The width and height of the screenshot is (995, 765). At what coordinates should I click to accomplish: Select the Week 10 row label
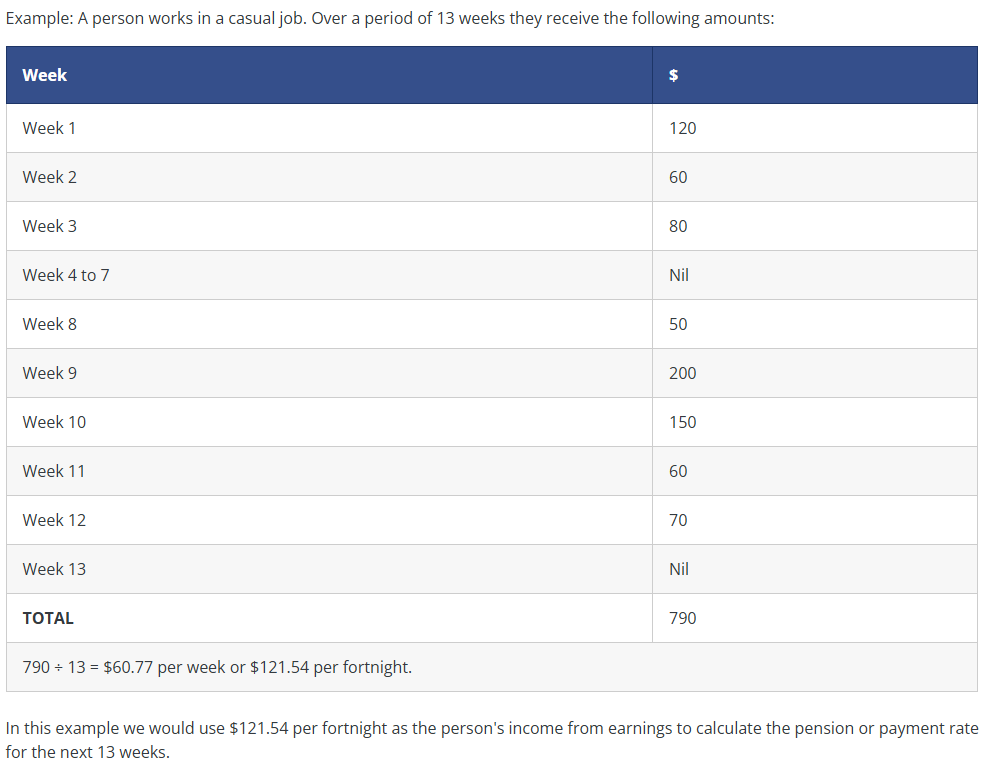pos(54,422)
